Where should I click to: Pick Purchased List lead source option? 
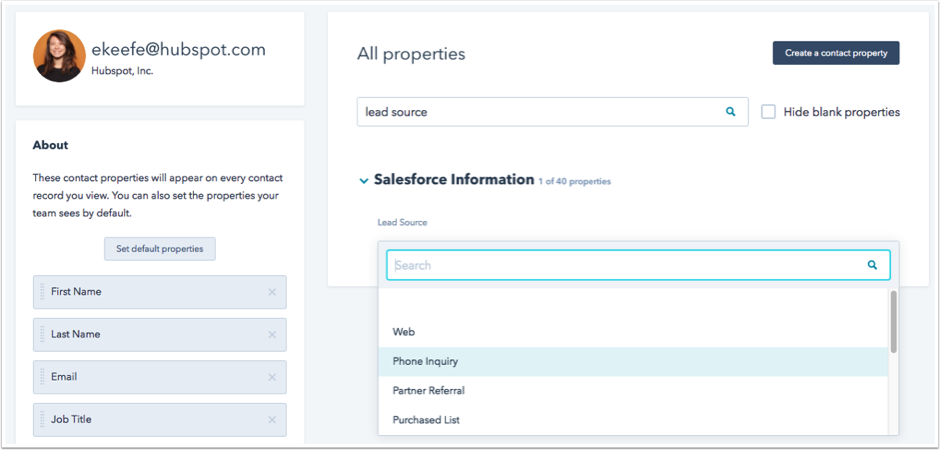coord(426,420)
